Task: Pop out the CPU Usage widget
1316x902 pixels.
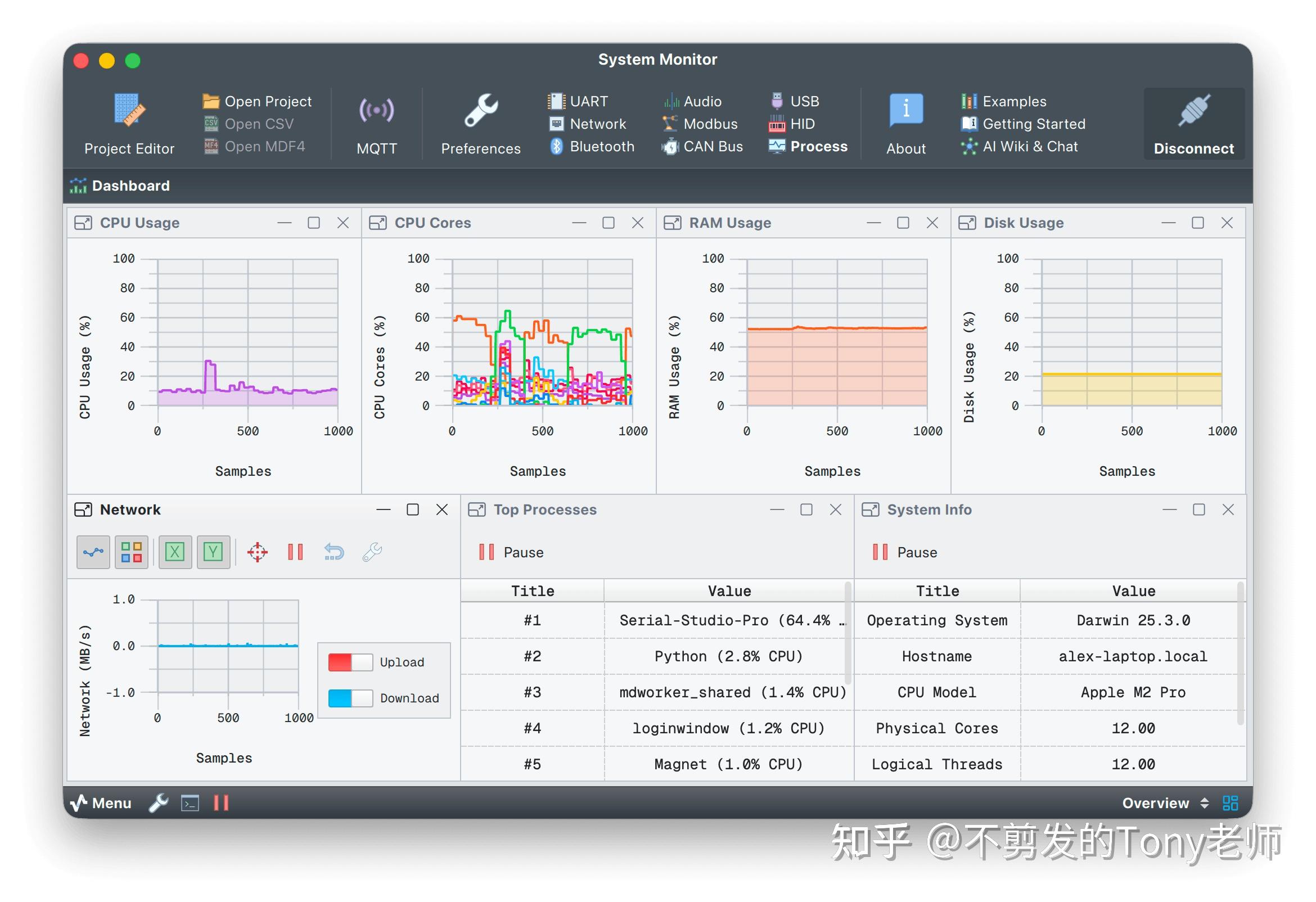Action: [x=83, y=223]
